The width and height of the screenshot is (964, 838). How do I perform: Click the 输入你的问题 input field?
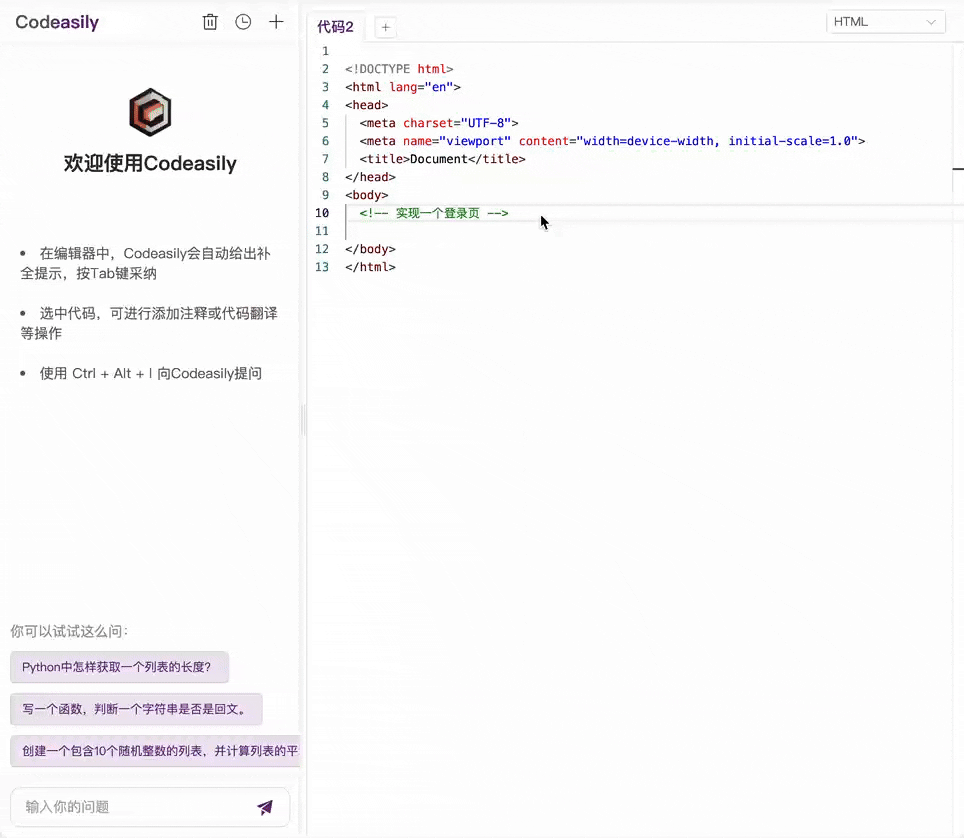coord(120,807)
